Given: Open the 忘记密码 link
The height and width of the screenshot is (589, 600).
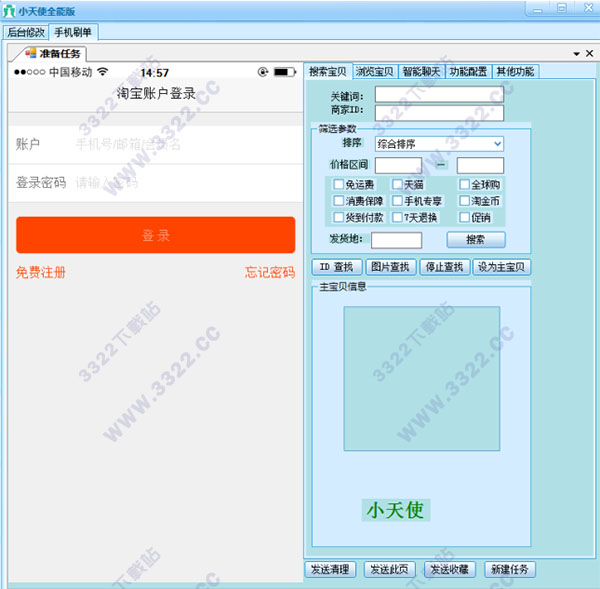Looking at the screenshot, I should (x=270, y=272).
